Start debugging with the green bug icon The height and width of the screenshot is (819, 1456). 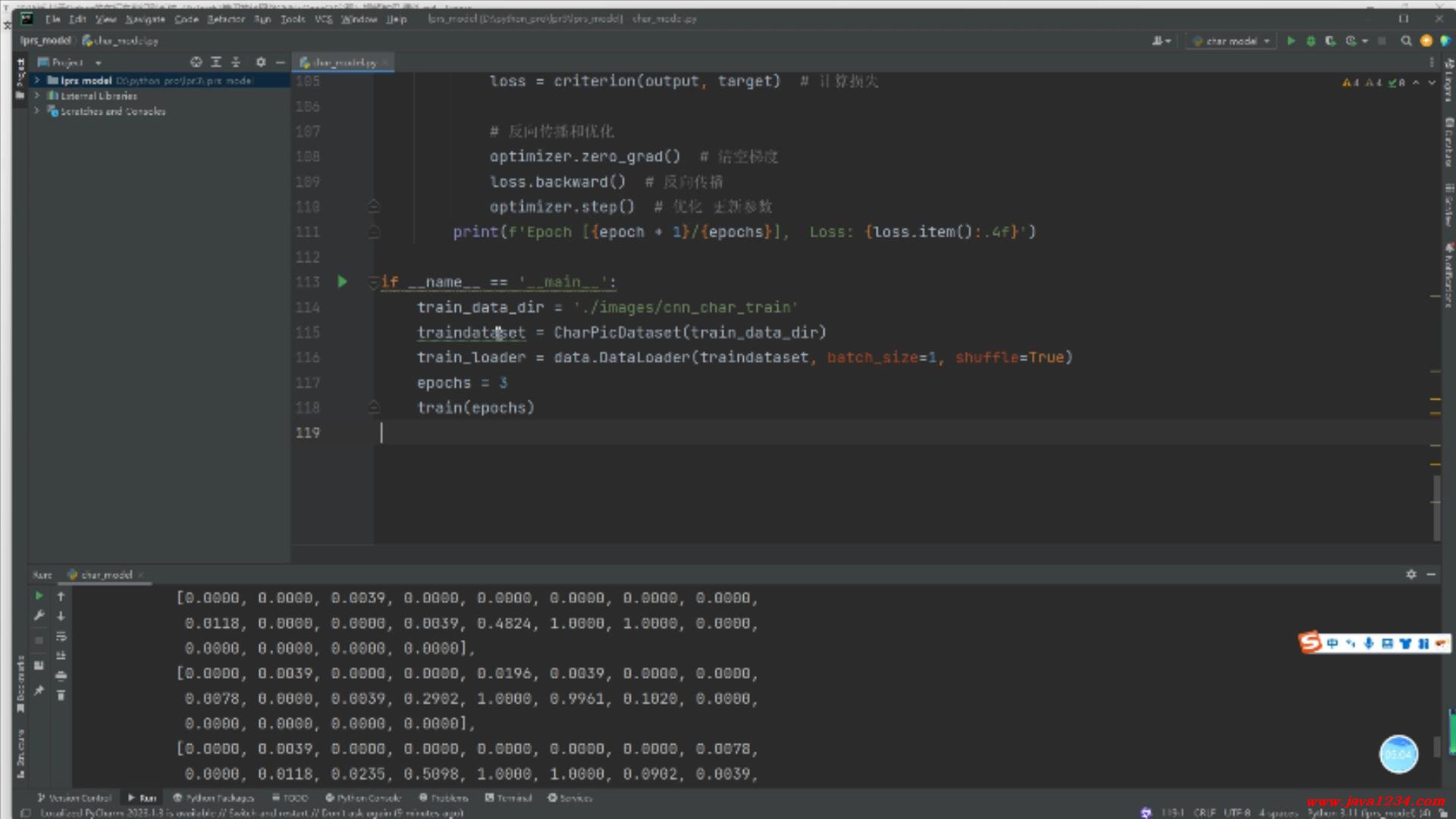click(1310, 41)
